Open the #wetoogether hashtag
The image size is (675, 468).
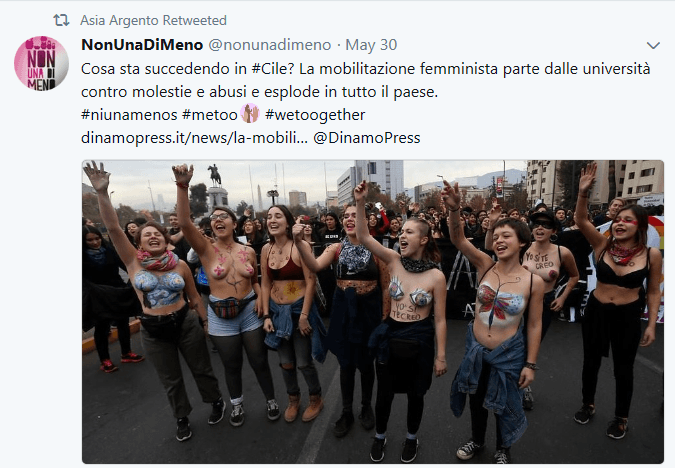pyautogui.click(x=315, y=115)
